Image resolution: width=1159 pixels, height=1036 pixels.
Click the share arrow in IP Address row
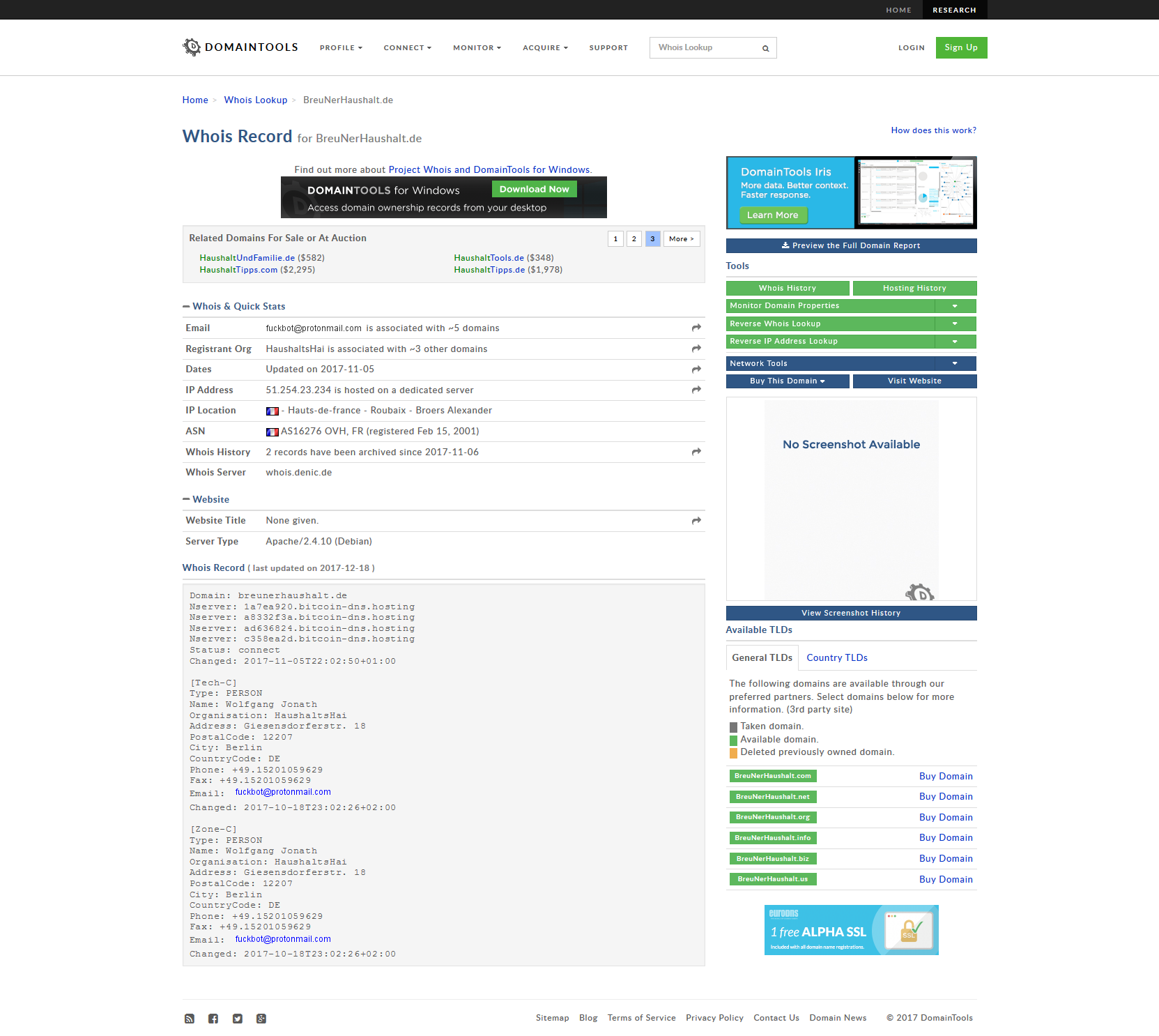coord(696,390)
